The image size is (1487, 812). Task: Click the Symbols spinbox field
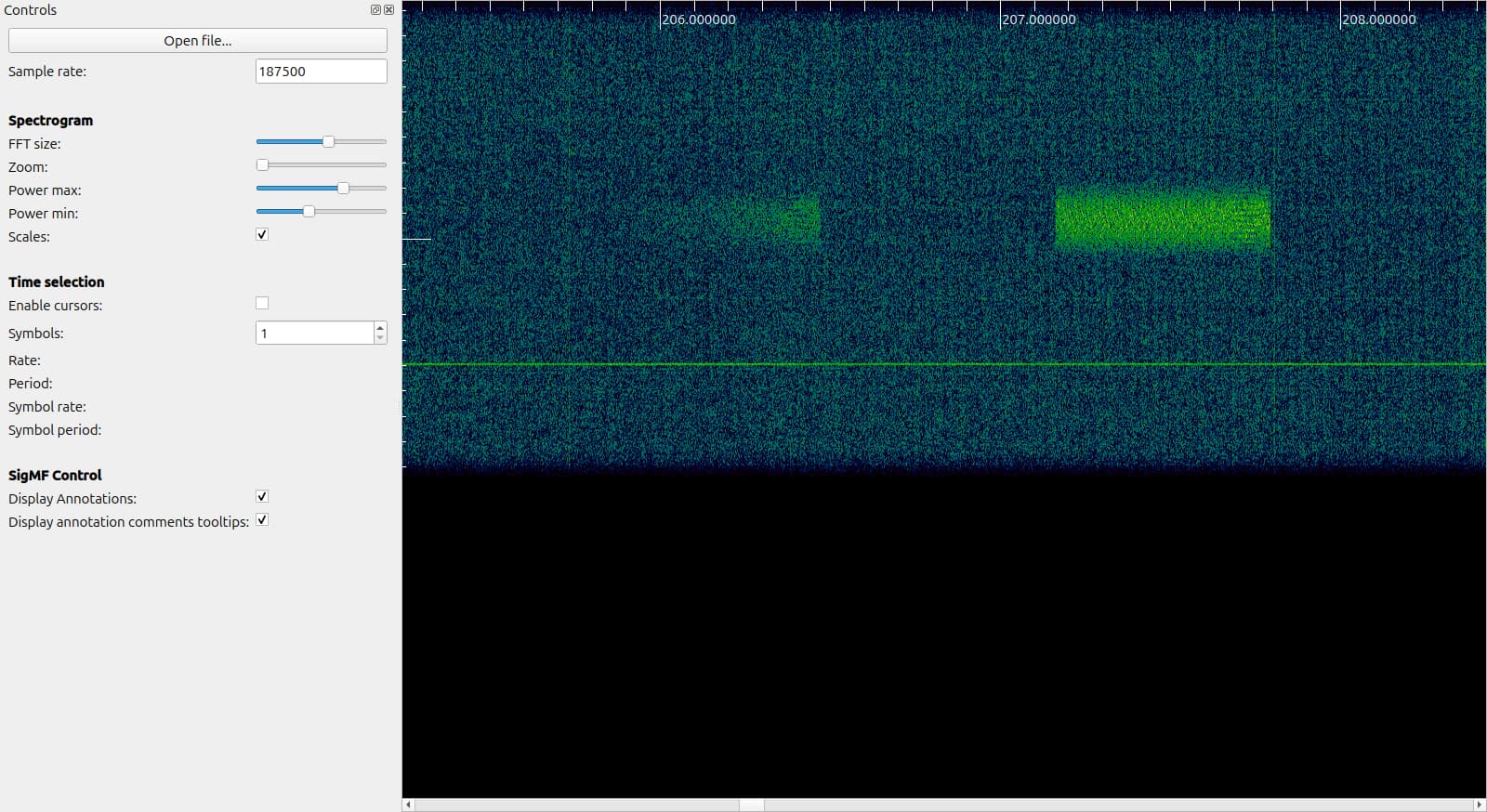pyautogui.click(x=314, y=333)
